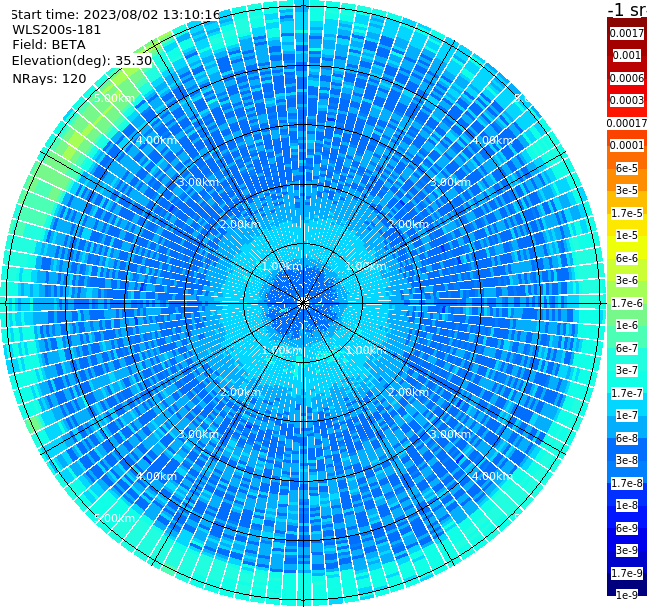Click the 3e-9 colorbar tick label
The height and width of the screenshot is (607, 647).
(627, 550)
